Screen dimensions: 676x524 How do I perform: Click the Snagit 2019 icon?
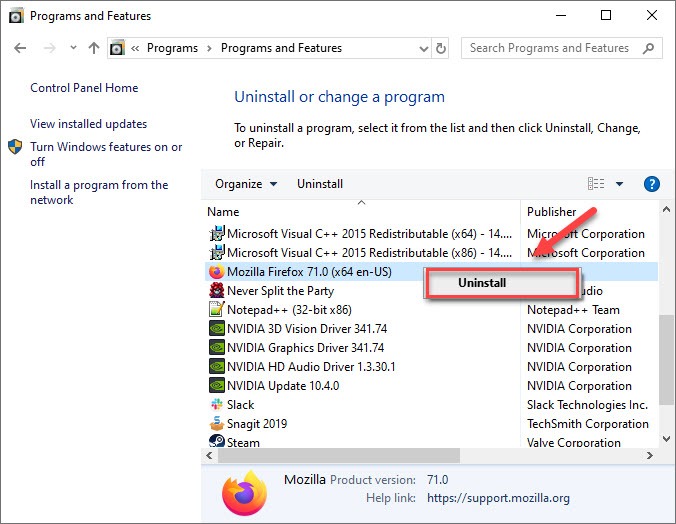click(x=216, y=424)
